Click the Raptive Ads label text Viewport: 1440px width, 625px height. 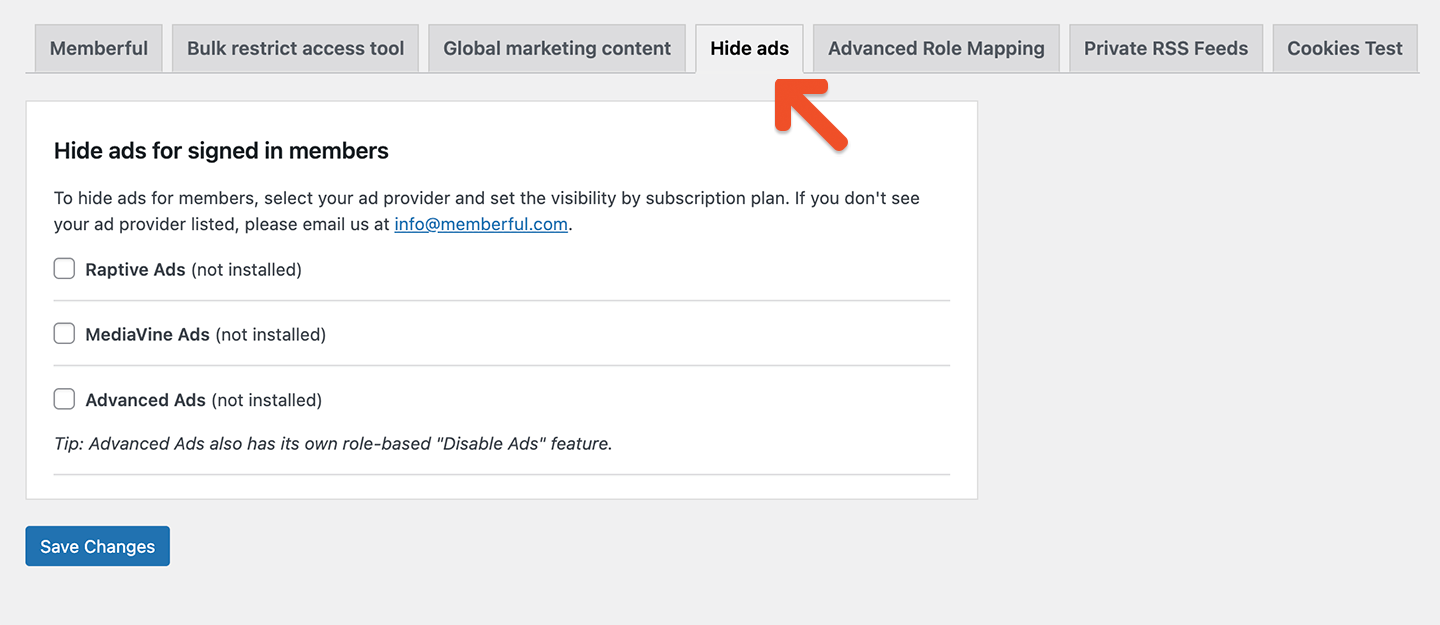click(x=135, y=269)
